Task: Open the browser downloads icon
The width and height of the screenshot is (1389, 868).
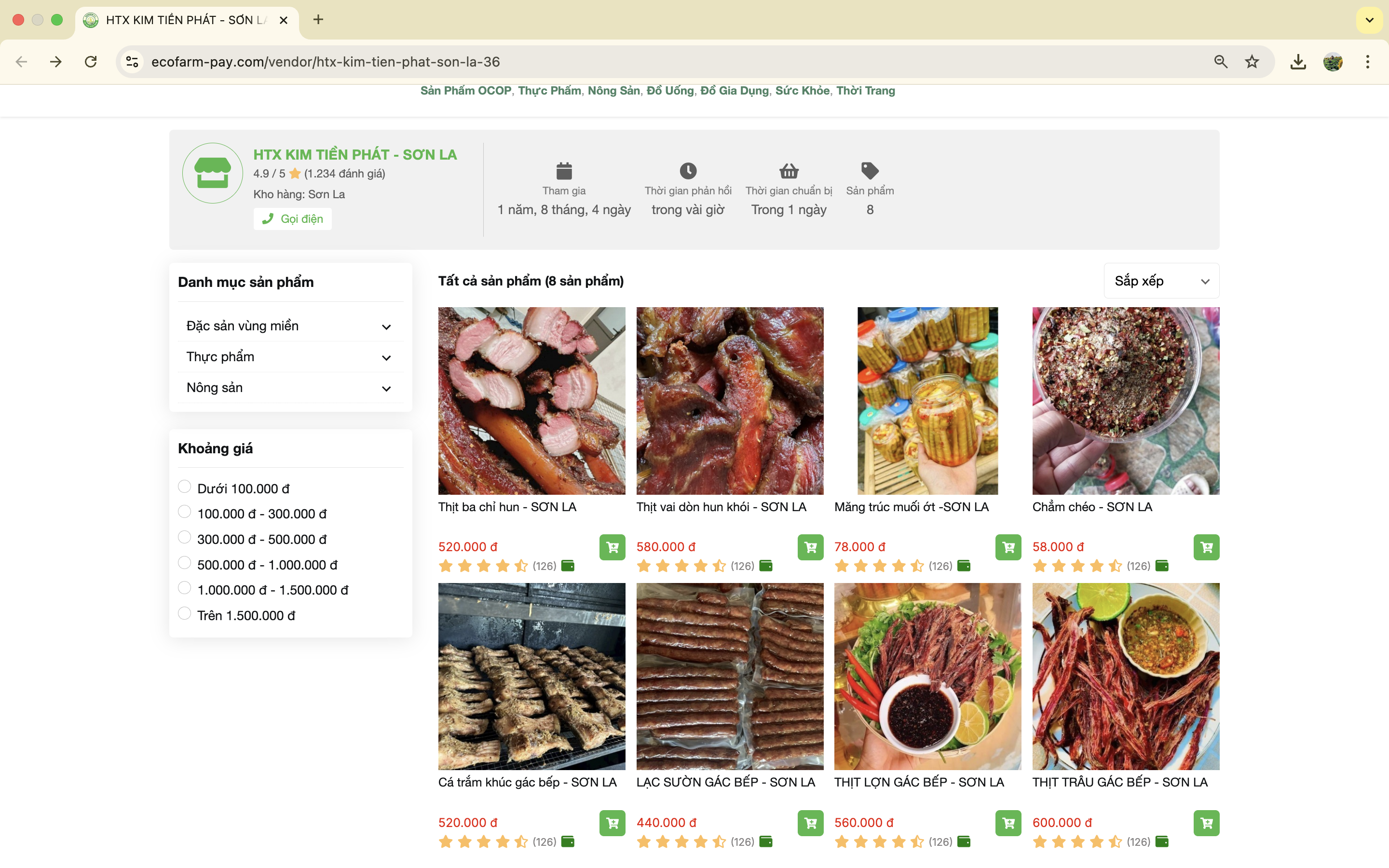Action: tap(1298, 61)
